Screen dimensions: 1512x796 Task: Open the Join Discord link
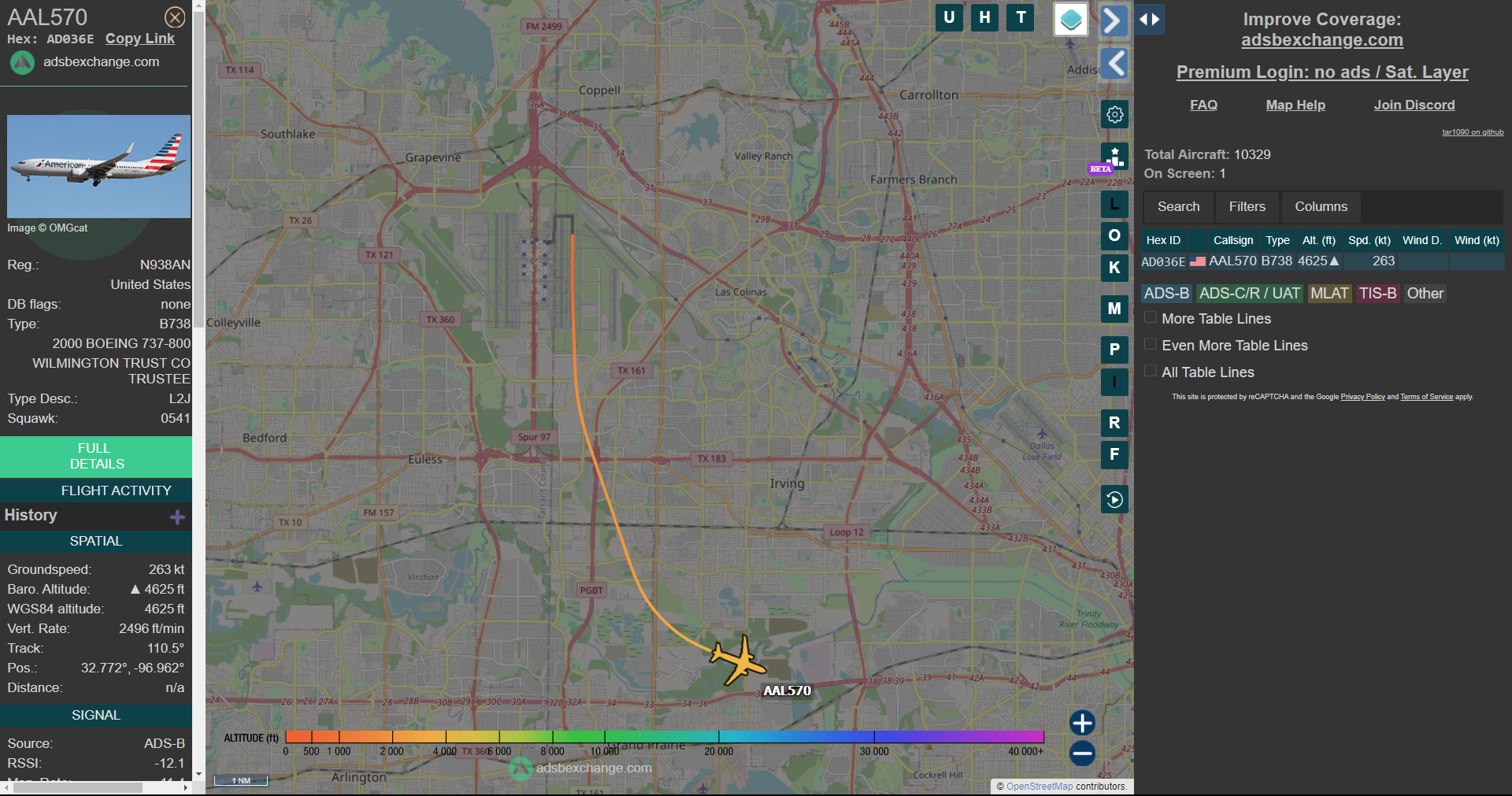tap(1414, 105)
